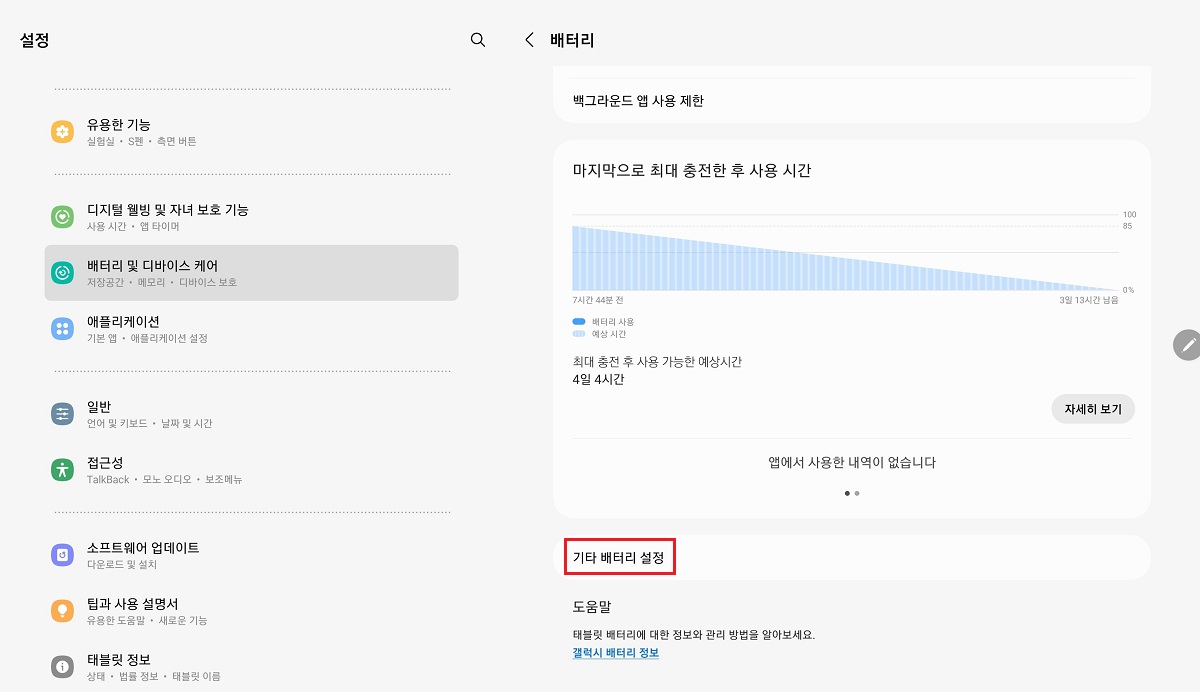Click the Software update icon
The height and width of the screenshot is (692, 1200).
tap(62, 554)
